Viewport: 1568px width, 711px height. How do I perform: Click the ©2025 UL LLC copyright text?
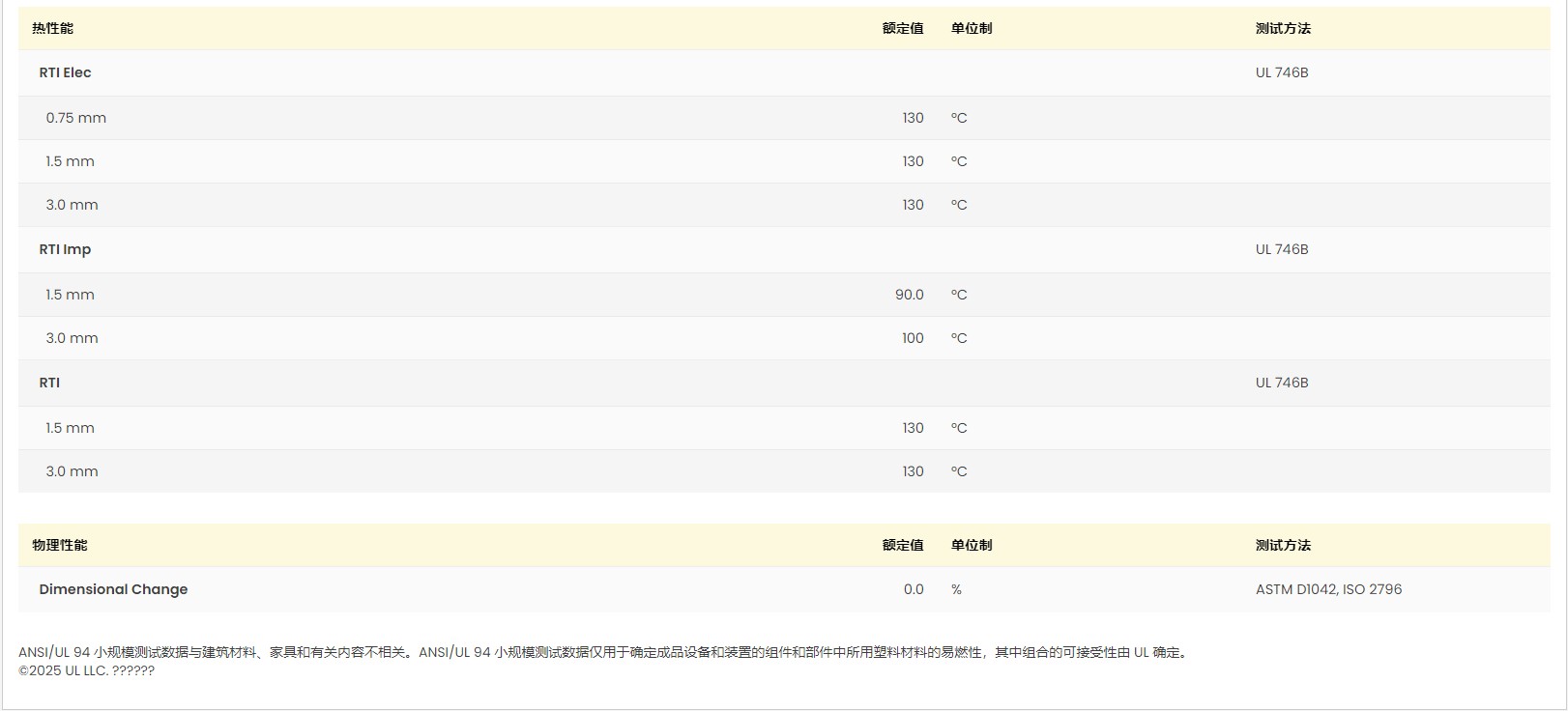(86, 671)
